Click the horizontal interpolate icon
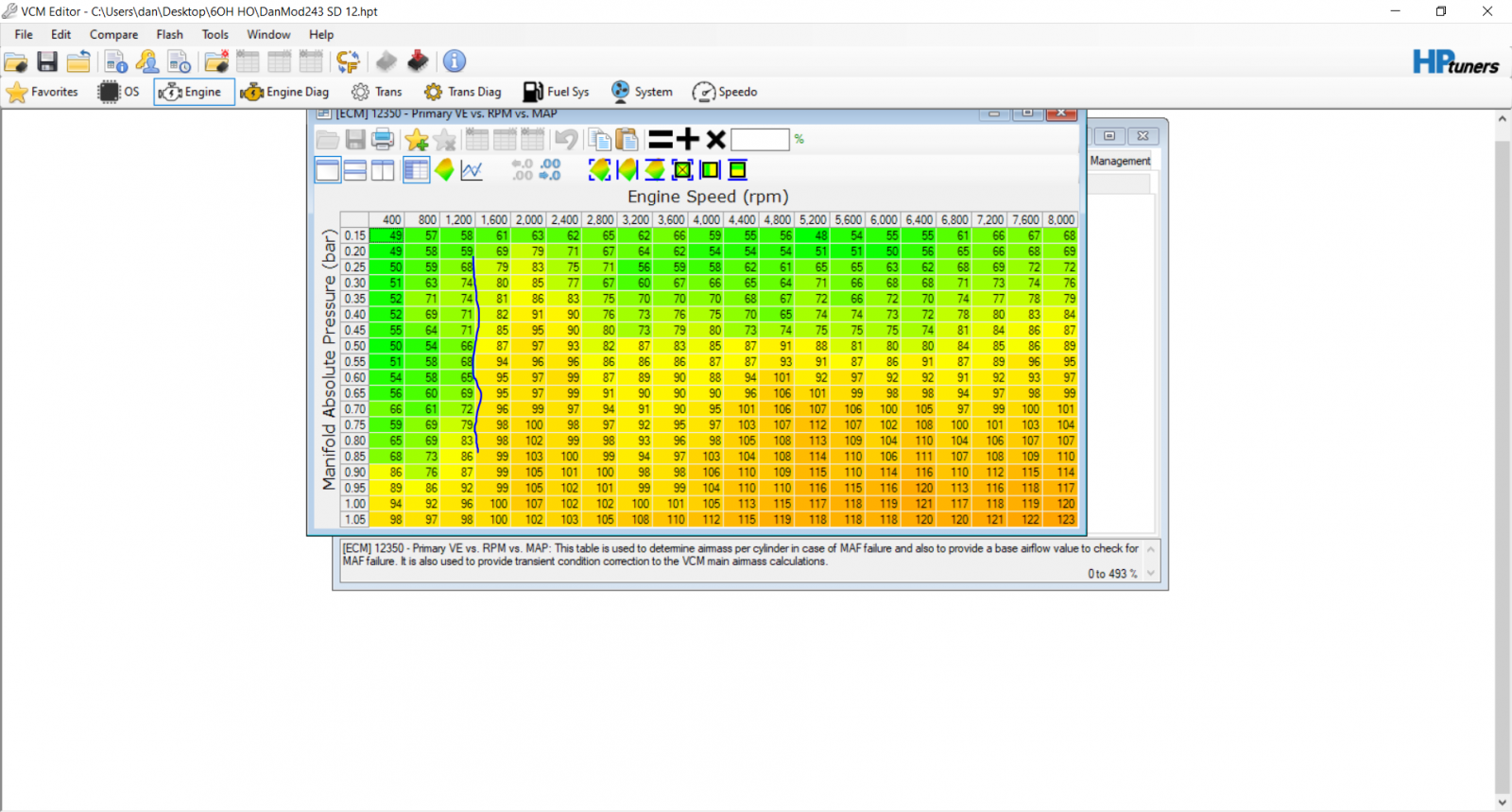Image resolution: width=1512 pixels, height=812 pixels. (x=627, y=170)
